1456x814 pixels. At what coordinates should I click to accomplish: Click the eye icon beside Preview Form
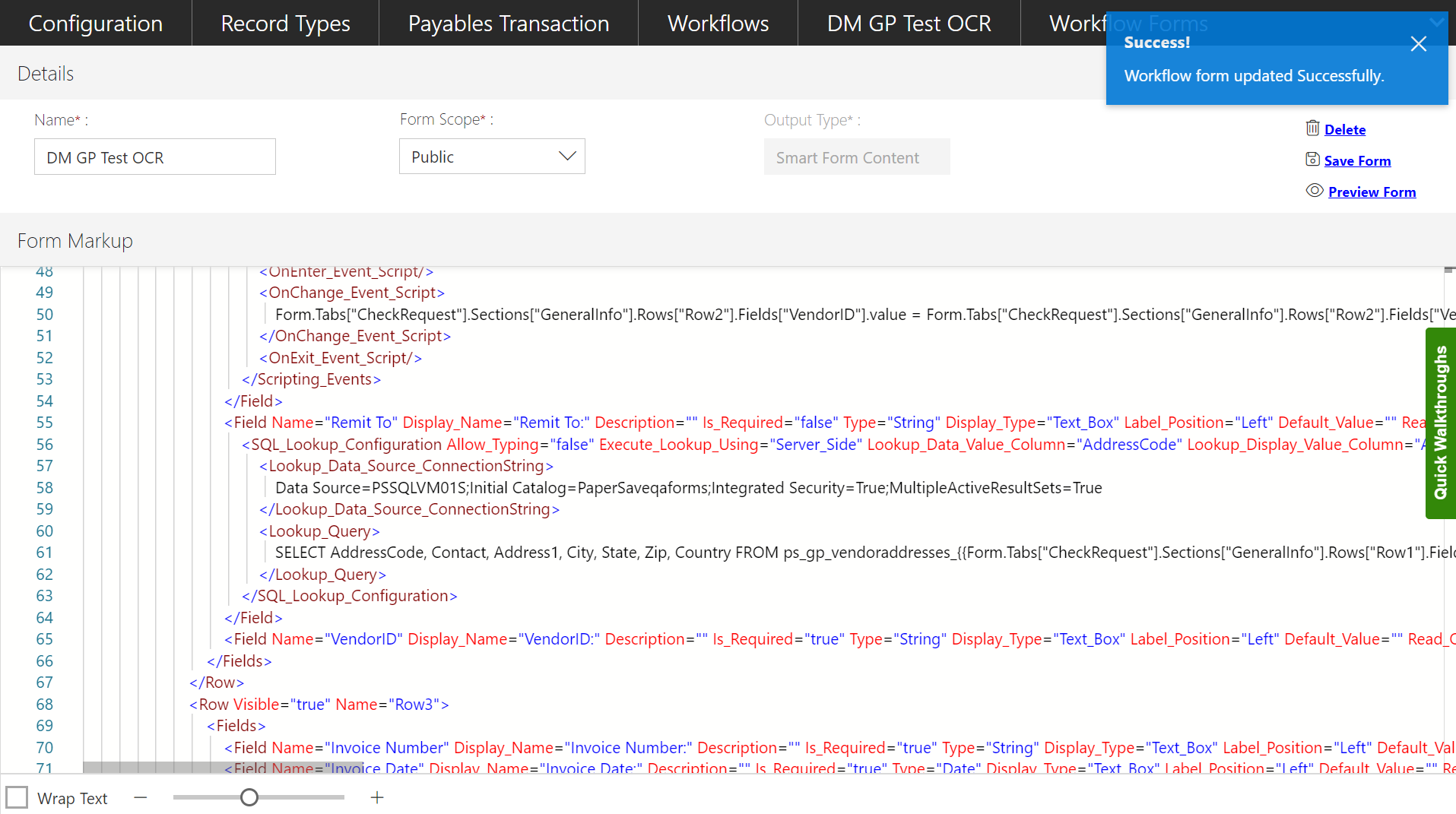(x=1315, y=191)
